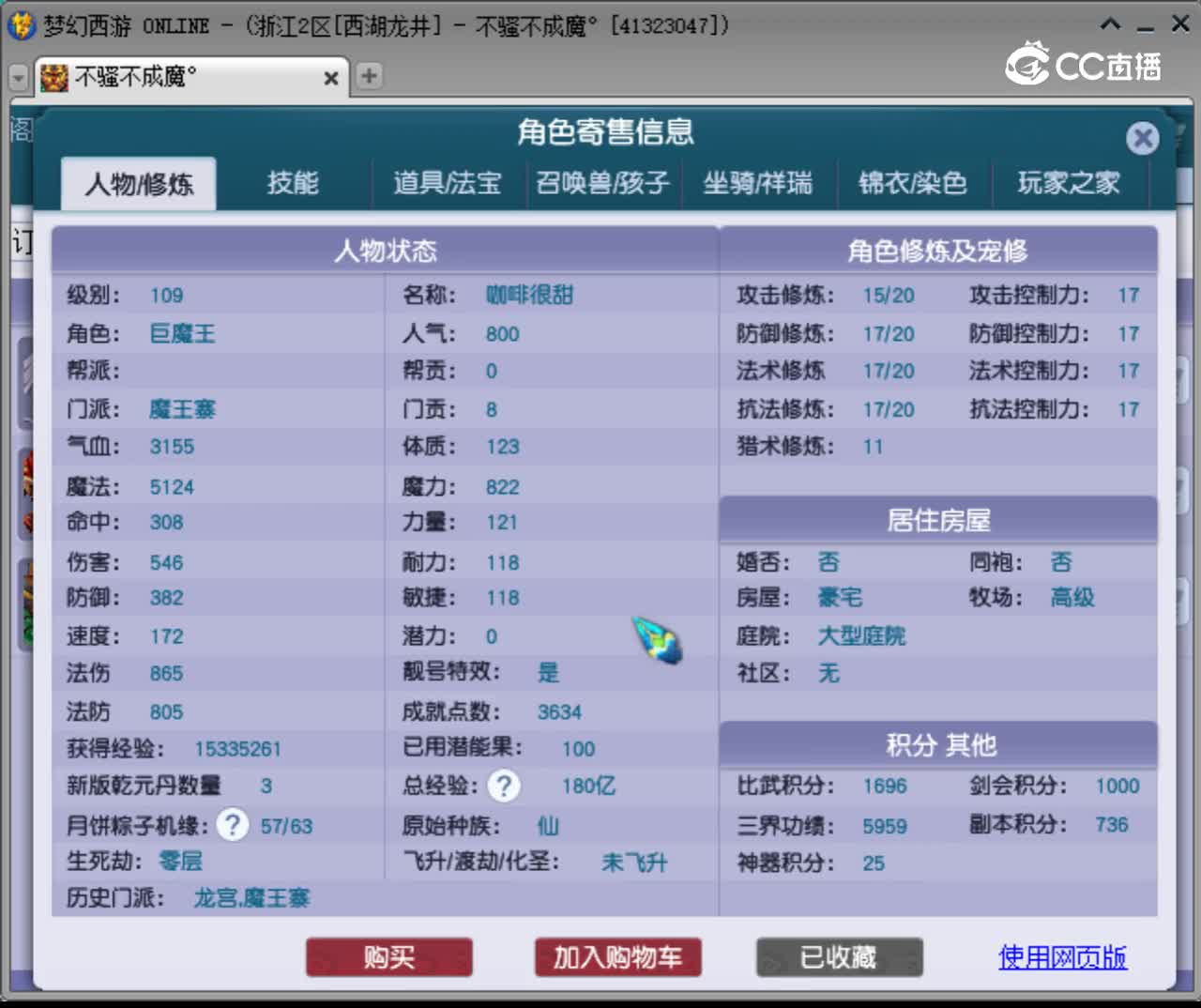
Task: Open the 玩家之家 tab
Action: (x=1069, y=182)
